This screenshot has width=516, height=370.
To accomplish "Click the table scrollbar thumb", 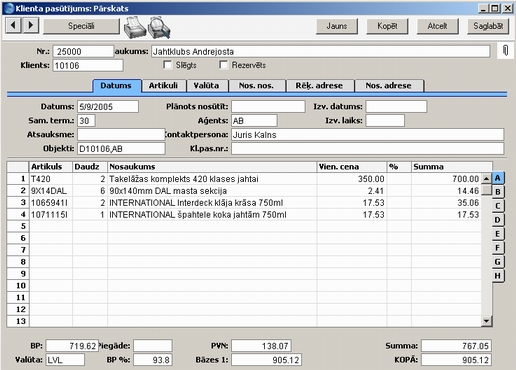I will [x=487, y=190].
